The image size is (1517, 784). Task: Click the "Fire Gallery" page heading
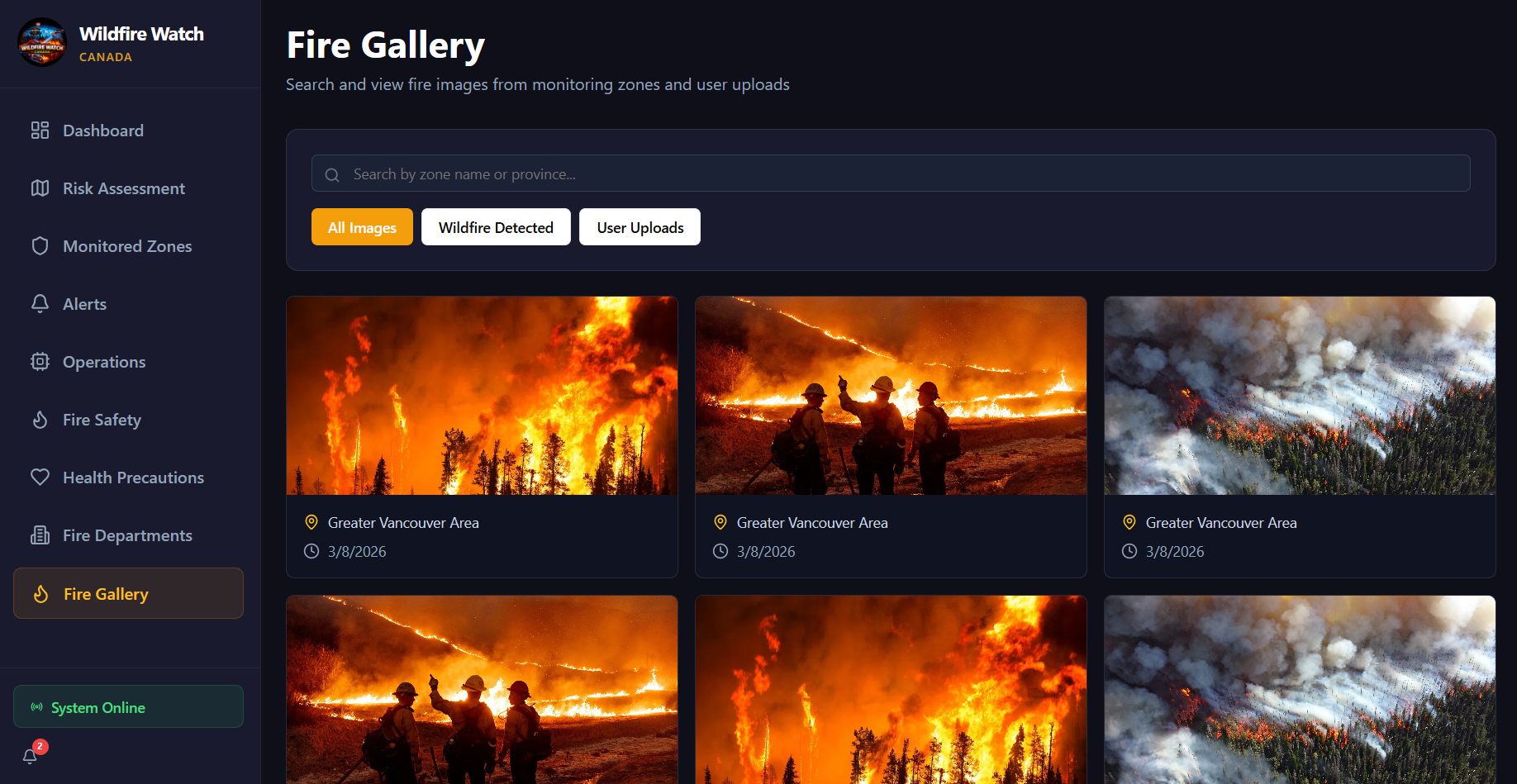(386, 45)
